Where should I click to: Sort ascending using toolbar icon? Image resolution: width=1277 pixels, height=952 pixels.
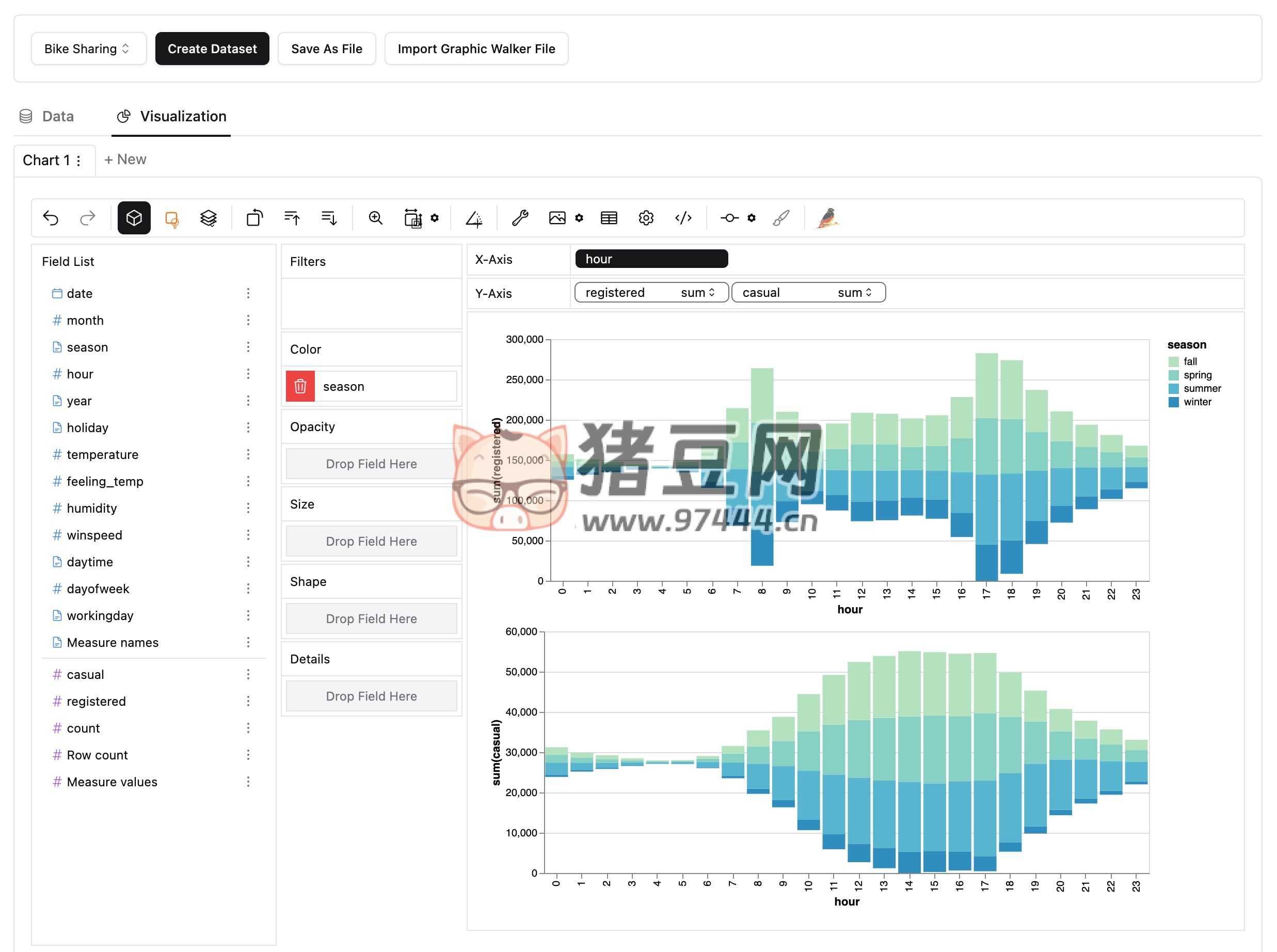292,218
